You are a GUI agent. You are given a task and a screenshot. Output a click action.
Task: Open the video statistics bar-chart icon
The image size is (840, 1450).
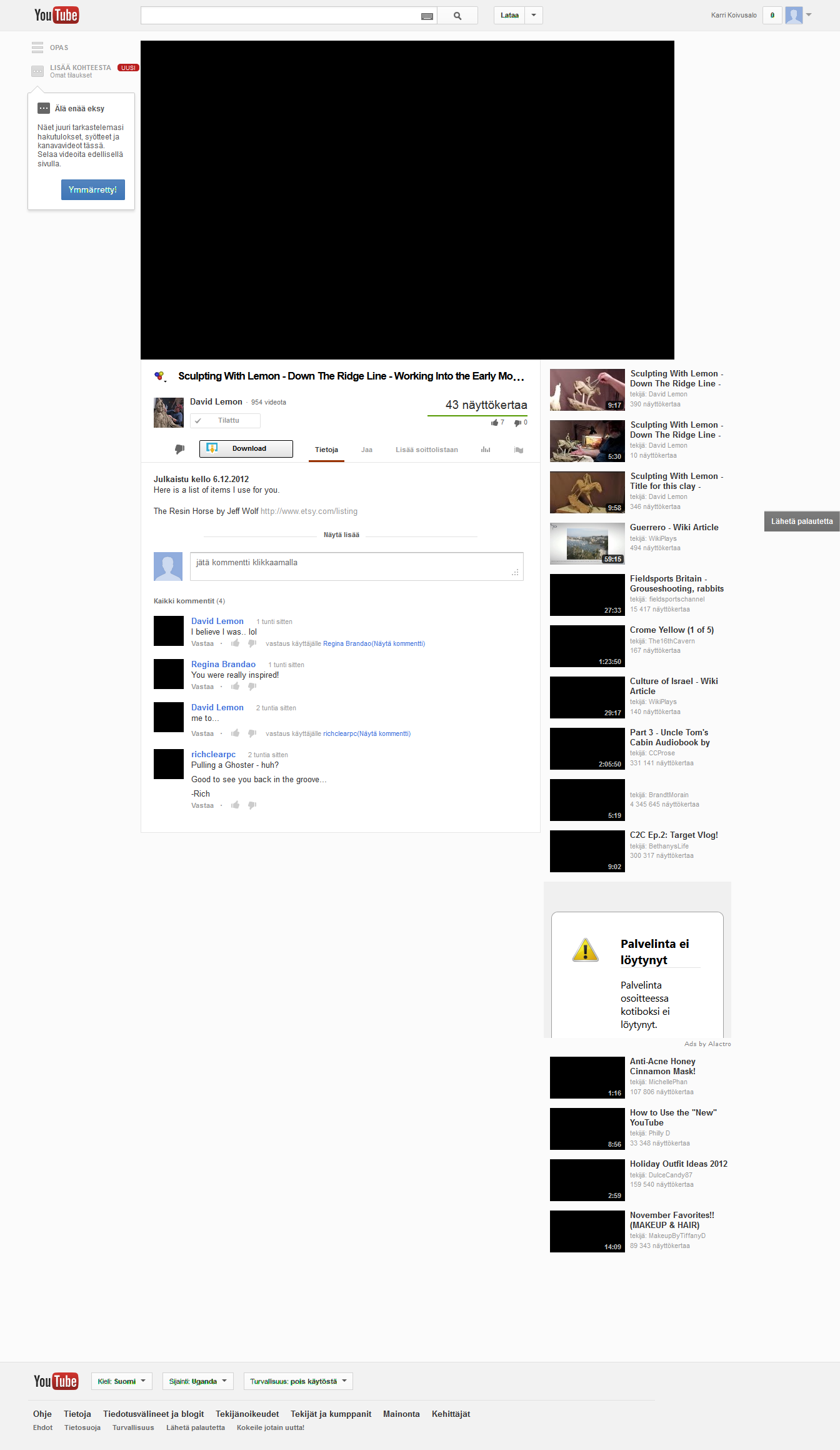[x=486, y=450]
